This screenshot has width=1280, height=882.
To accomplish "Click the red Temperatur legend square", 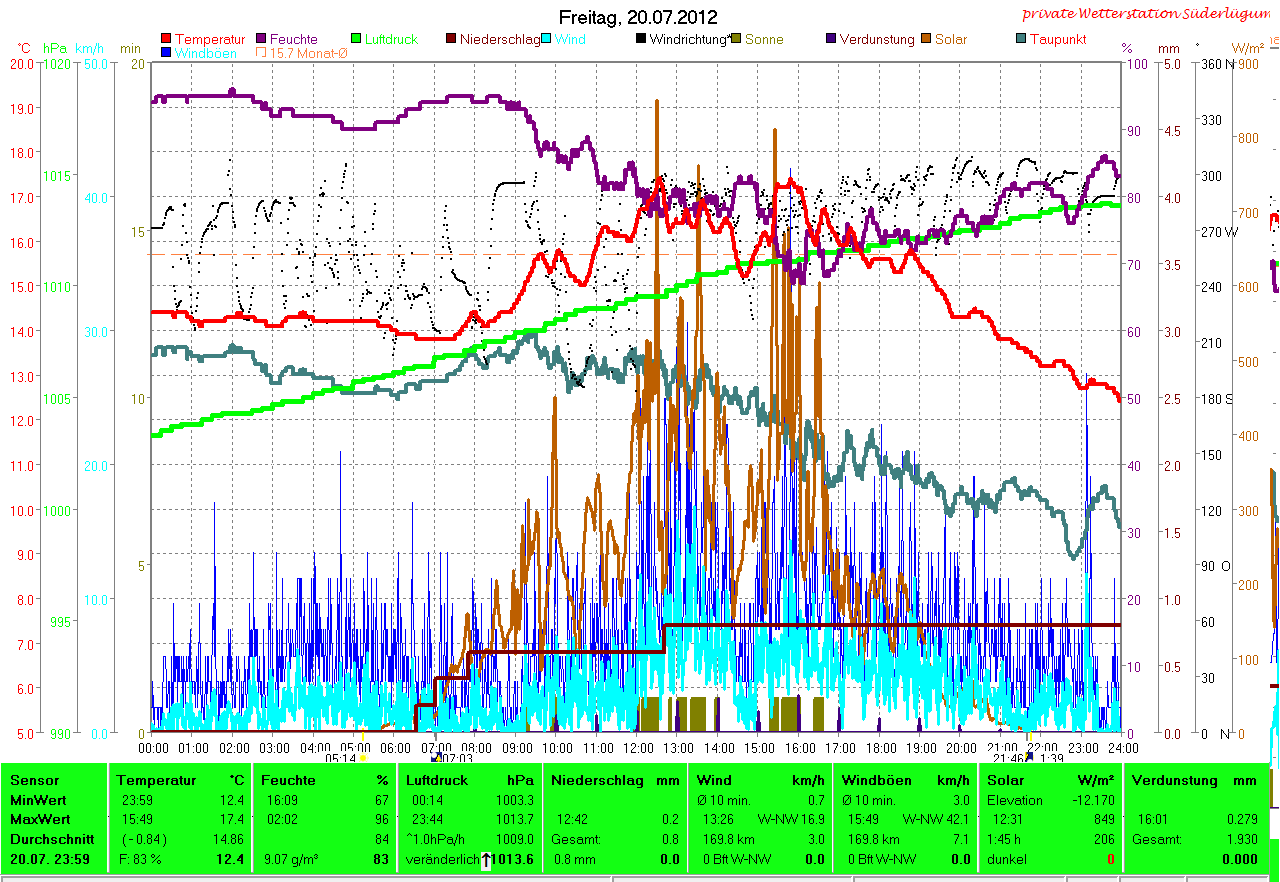I will pyautogui.click(x=166, y=39).
